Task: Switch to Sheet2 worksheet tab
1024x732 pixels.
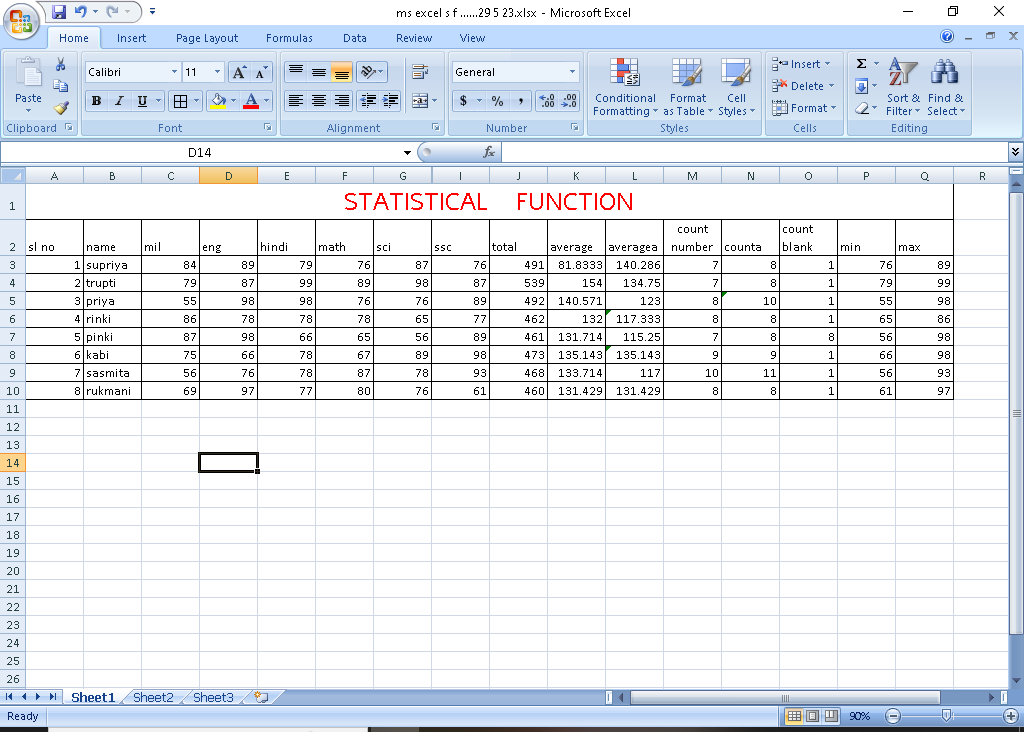Action: tap(153, 697)
